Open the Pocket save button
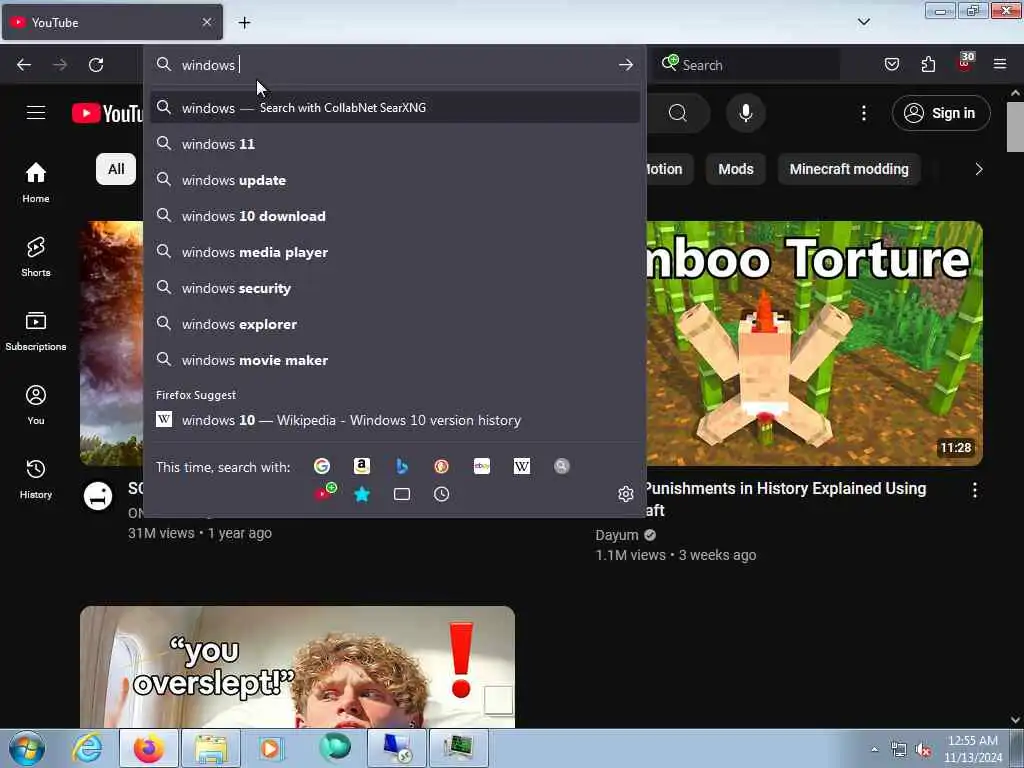The width and height of the screenshot is (1024, 768). click(x=891, y=65)
